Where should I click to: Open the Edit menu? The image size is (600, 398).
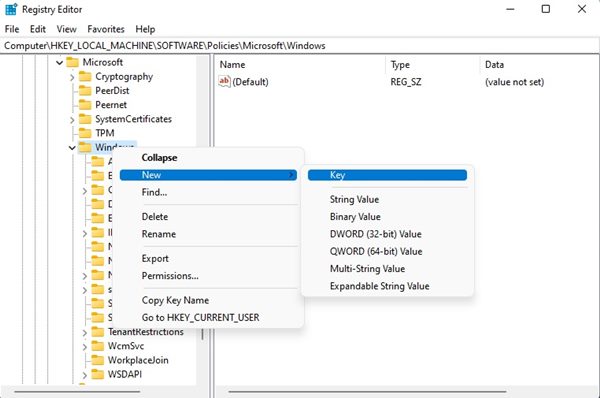point(38,29)
